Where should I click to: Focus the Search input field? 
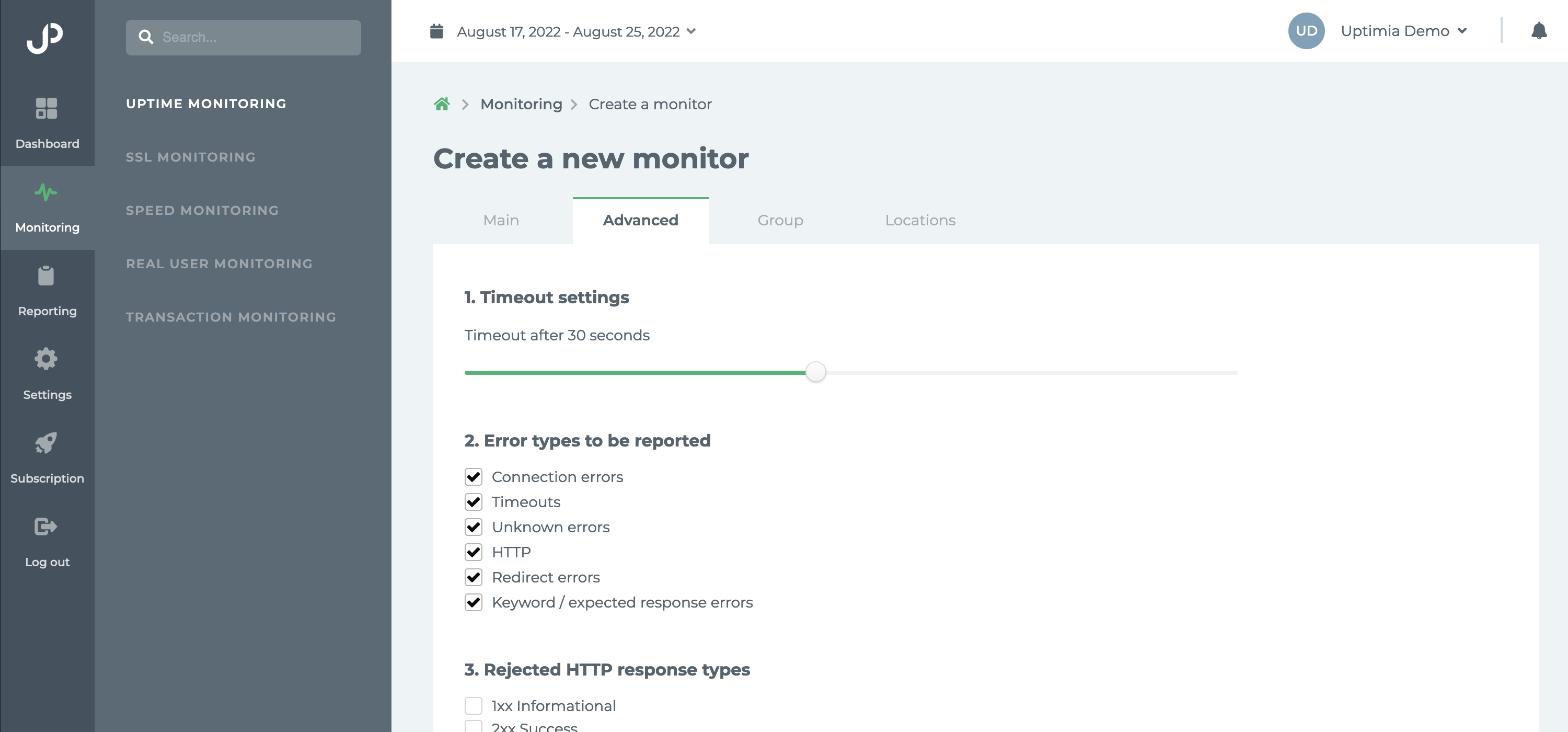tap(244, 37)
